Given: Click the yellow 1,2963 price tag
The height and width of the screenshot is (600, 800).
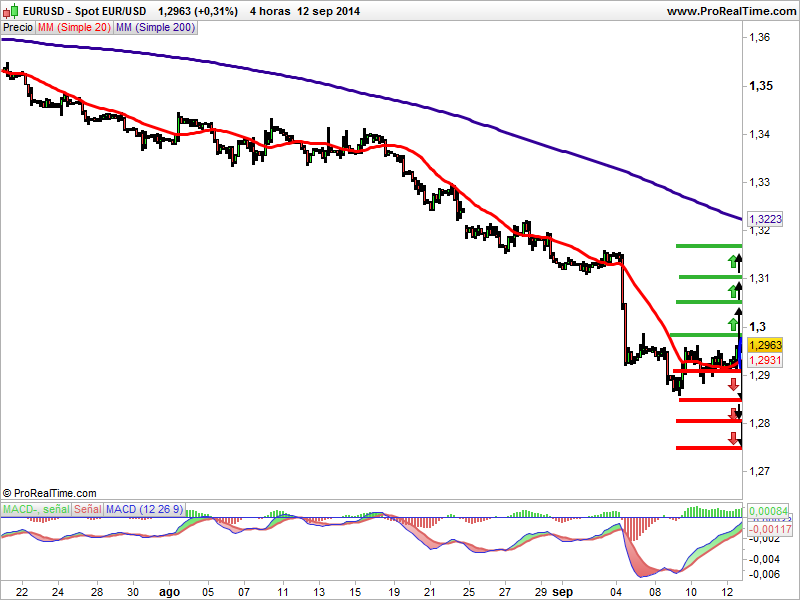Looking at the screenshot, I should [x=765, y=345].
